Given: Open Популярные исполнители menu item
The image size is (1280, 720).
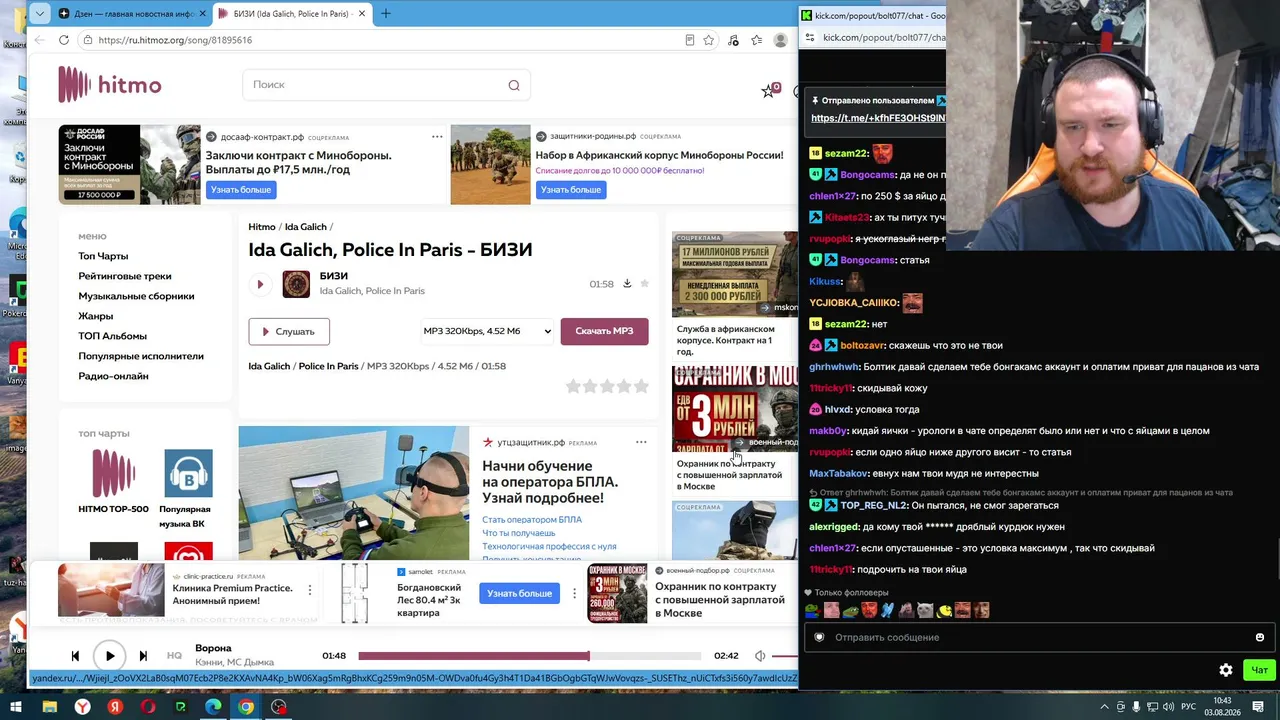Looking at the screenshot, I should (141, 356).
